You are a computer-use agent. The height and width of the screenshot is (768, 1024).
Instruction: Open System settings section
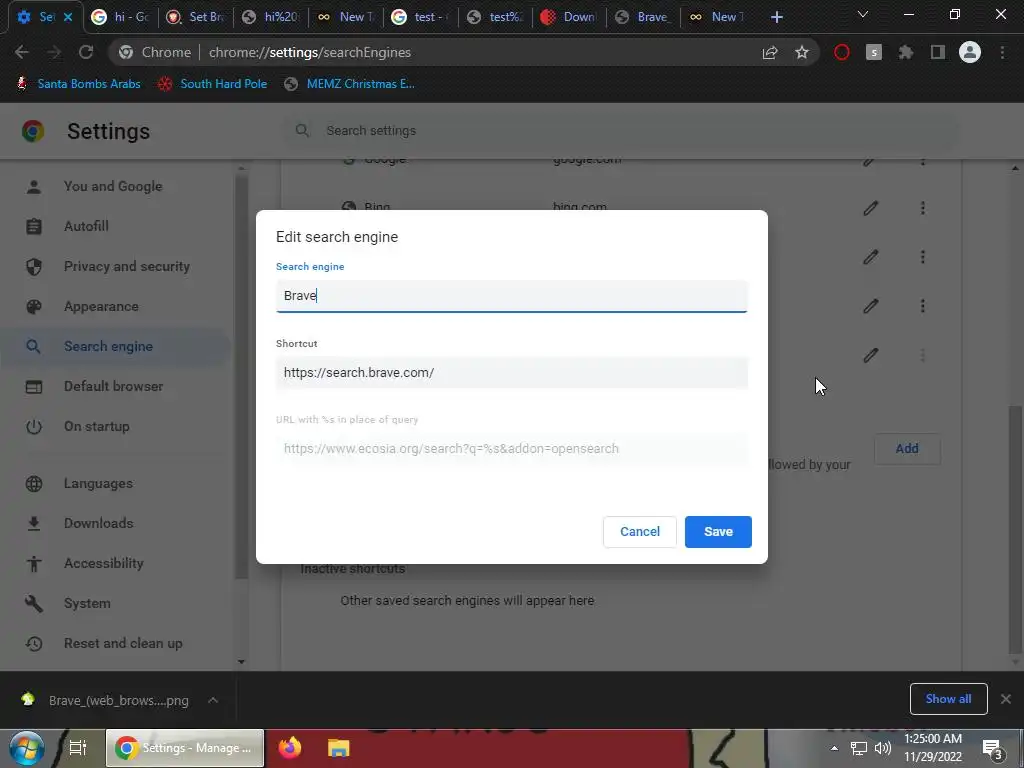[87, 603]
